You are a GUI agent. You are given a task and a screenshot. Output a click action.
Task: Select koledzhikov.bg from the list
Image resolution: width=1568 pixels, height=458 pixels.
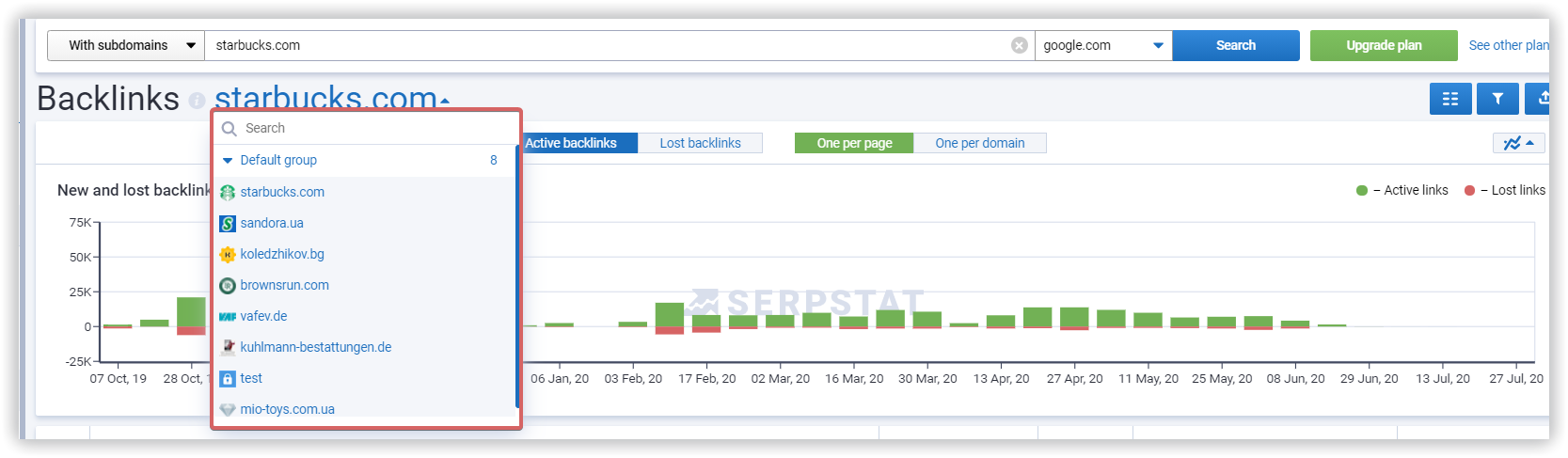(x=282, y=254)
